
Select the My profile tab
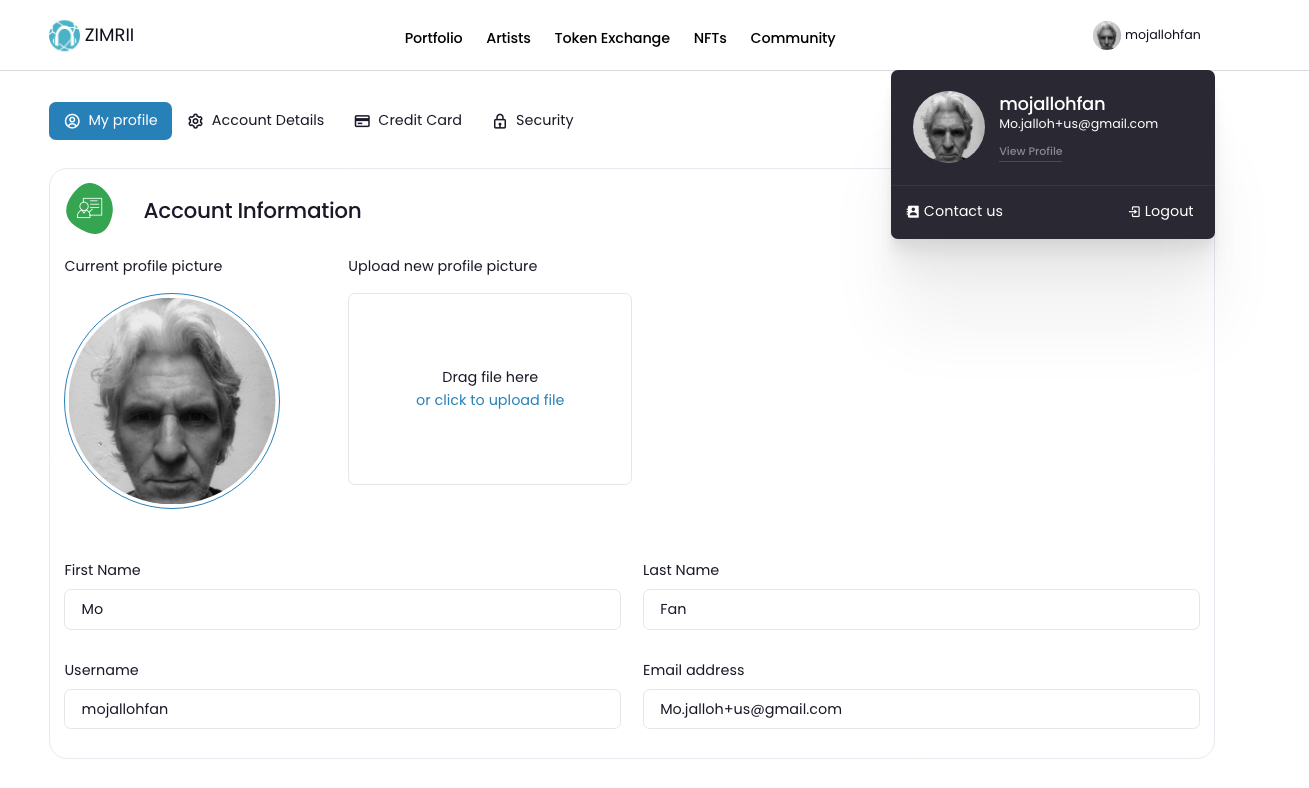tap(110, 121)
